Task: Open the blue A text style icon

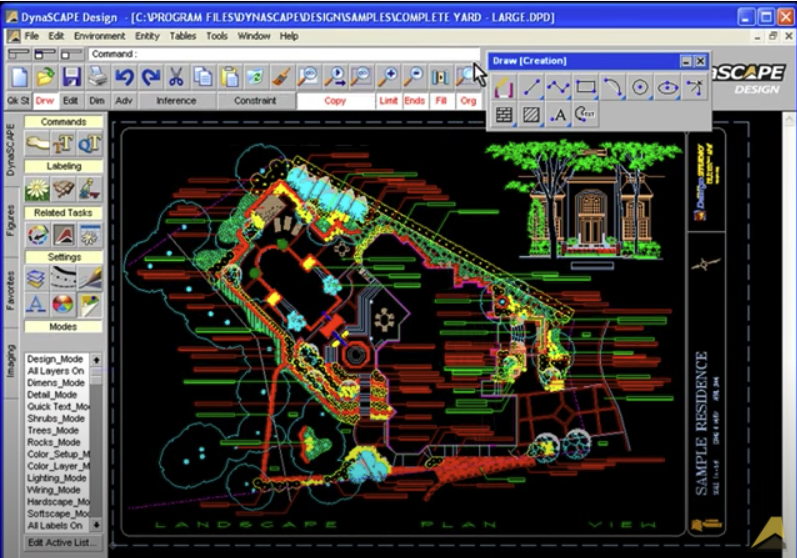Action: (37, 304)
